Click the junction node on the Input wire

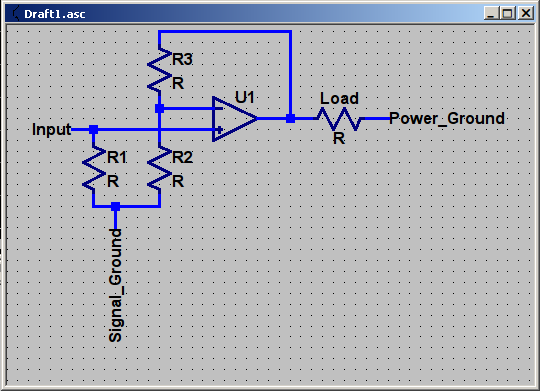94,130
